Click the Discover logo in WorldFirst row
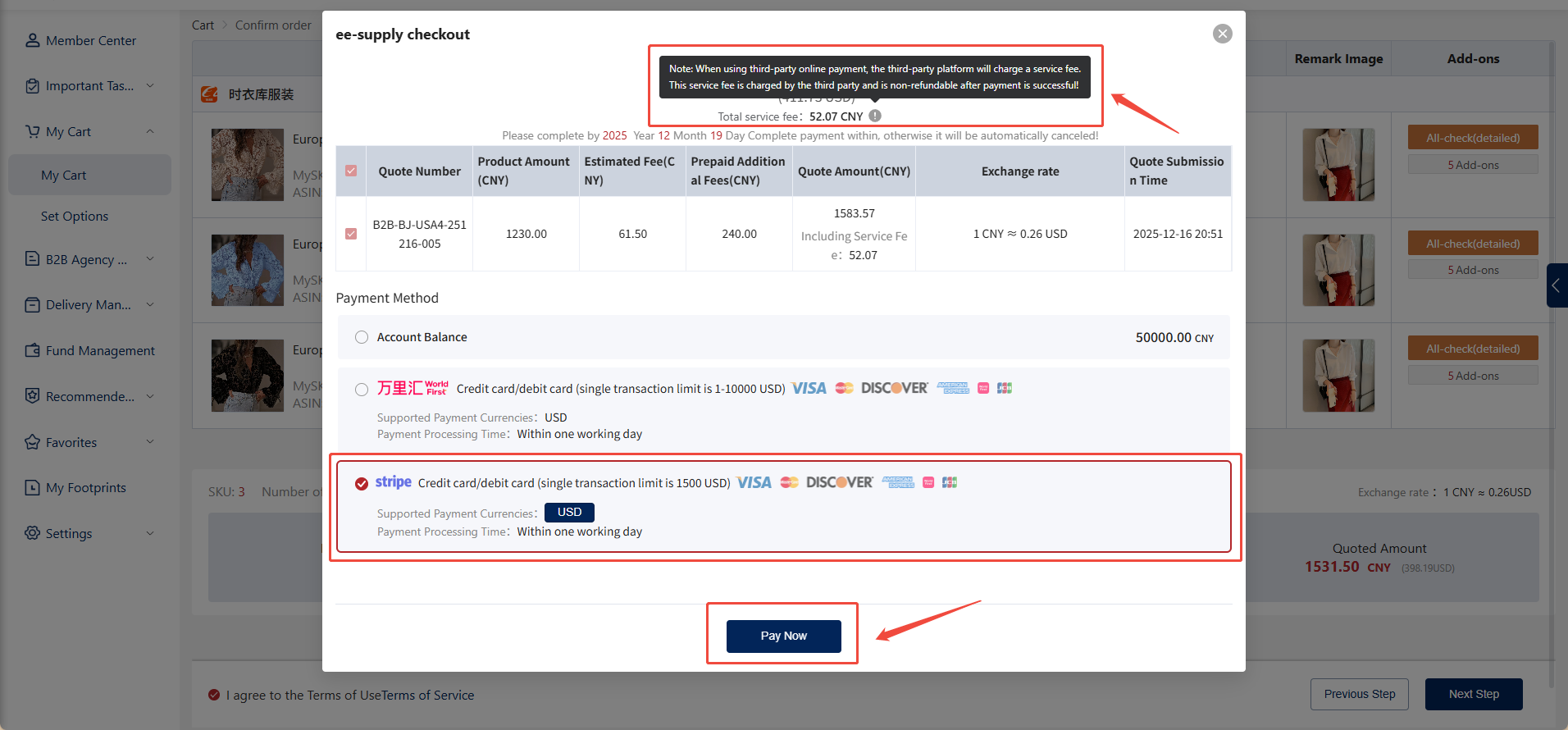This screenshot has height=730, width=1568. coord(895,388)
